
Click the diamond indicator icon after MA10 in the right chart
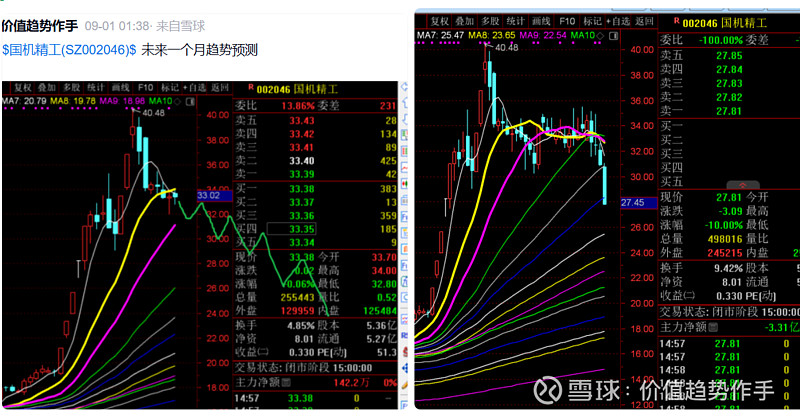pyautogui.click(x=600, y=36)
